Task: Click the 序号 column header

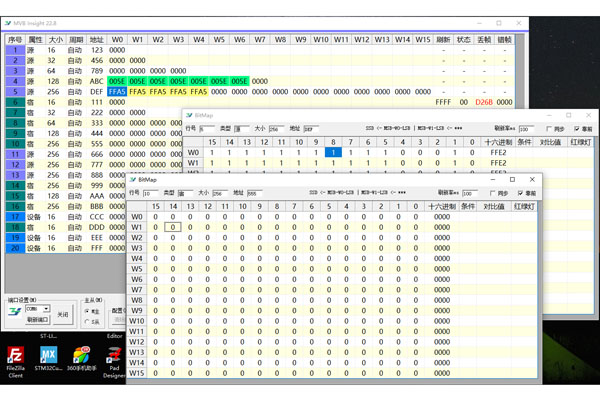Action: [x=15, y=39]
